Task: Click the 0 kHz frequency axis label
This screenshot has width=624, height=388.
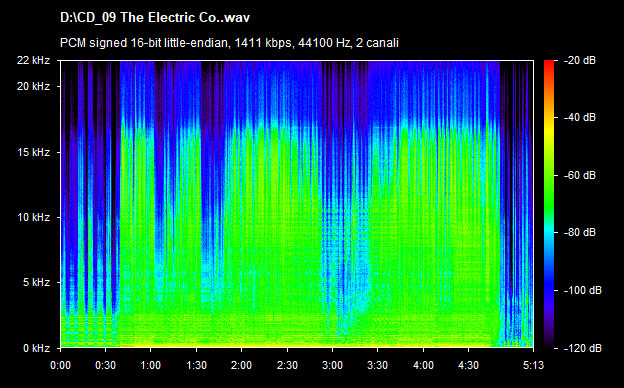Action: (x=36, y=348)
